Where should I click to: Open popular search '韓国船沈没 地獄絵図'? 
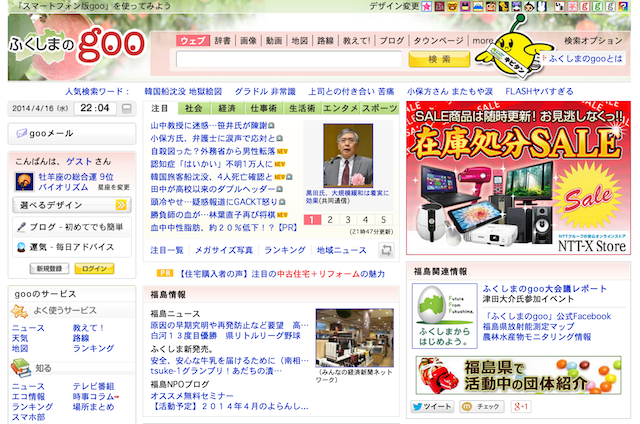pos(183,91)
